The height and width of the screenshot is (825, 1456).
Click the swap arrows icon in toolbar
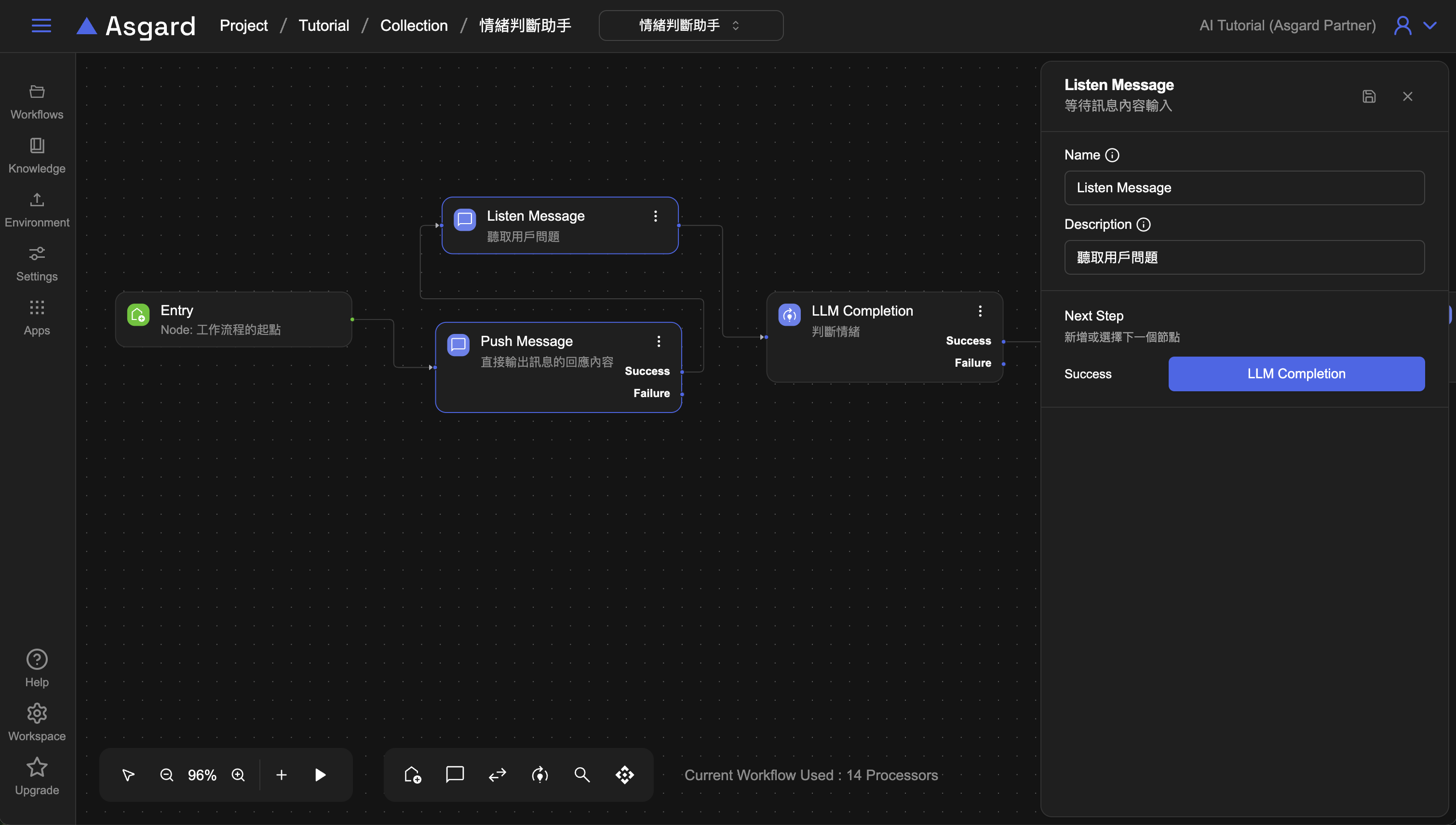497,774
